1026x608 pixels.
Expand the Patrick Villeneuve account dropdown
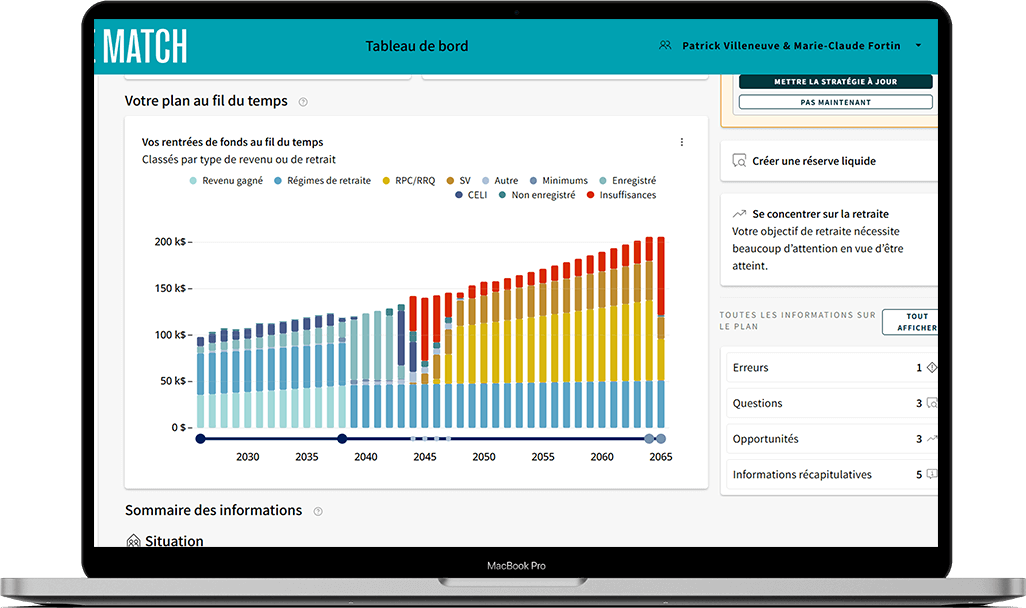click(918, 45)
